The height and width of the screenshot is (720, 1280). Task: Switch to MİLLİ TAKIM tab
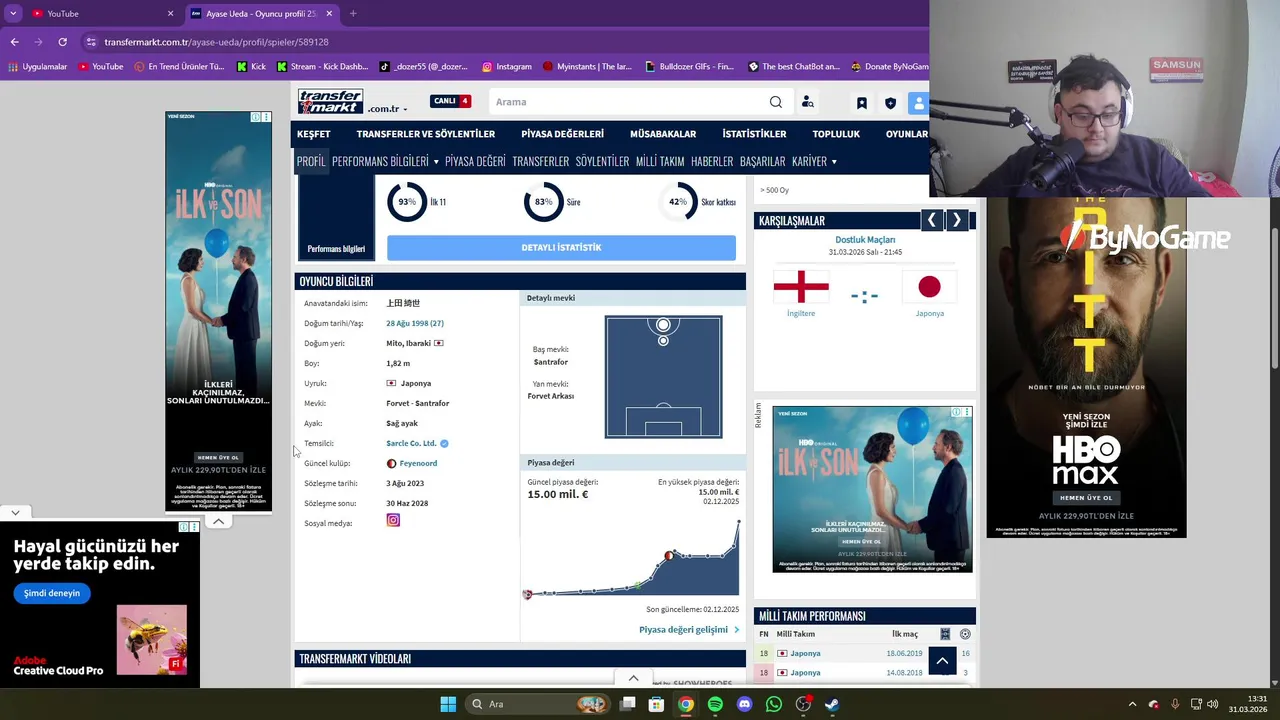click(660, 161)
